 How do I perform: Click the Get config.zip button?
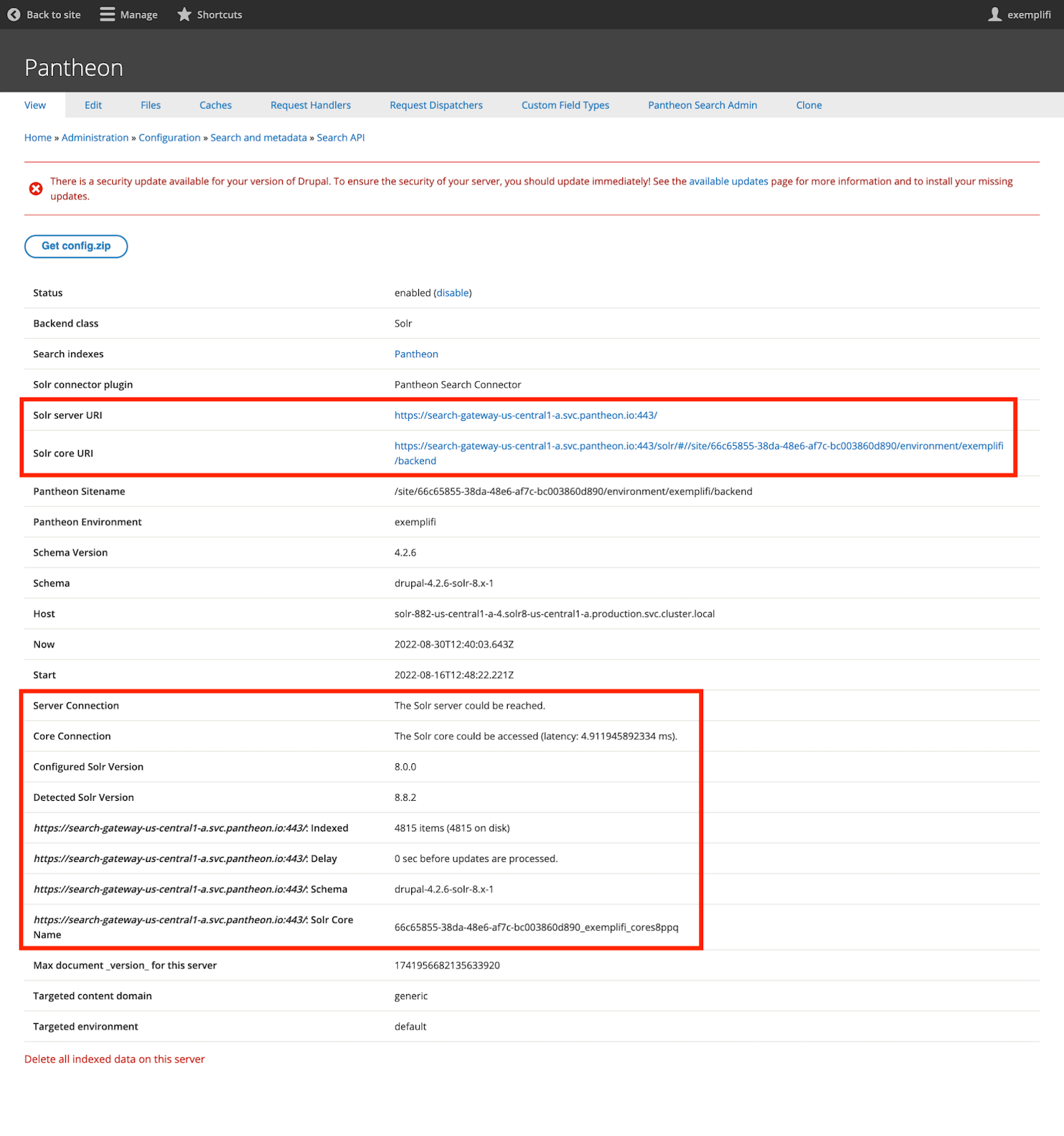(x=76, y=246)
